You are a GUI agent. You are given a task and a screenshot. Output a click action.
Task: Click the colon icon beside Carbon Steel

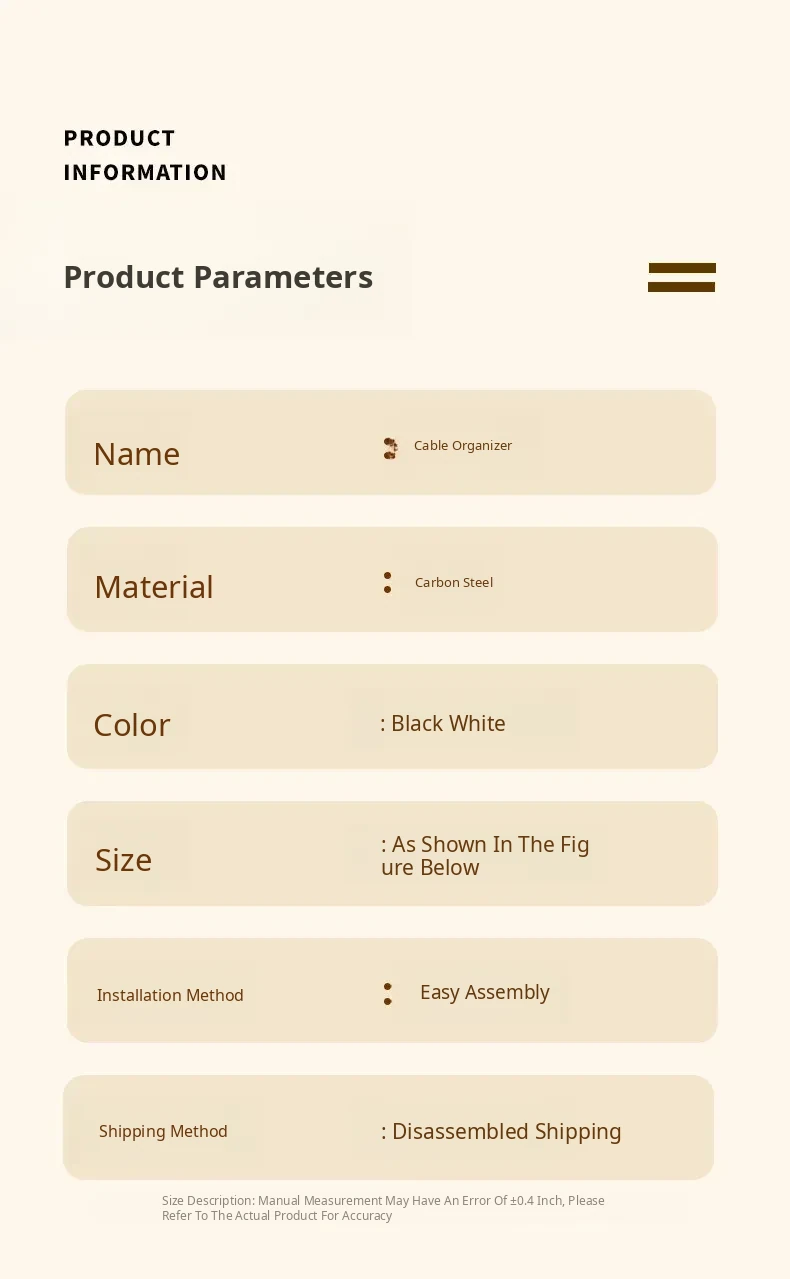pyautogui.click(x=387, y=583)
